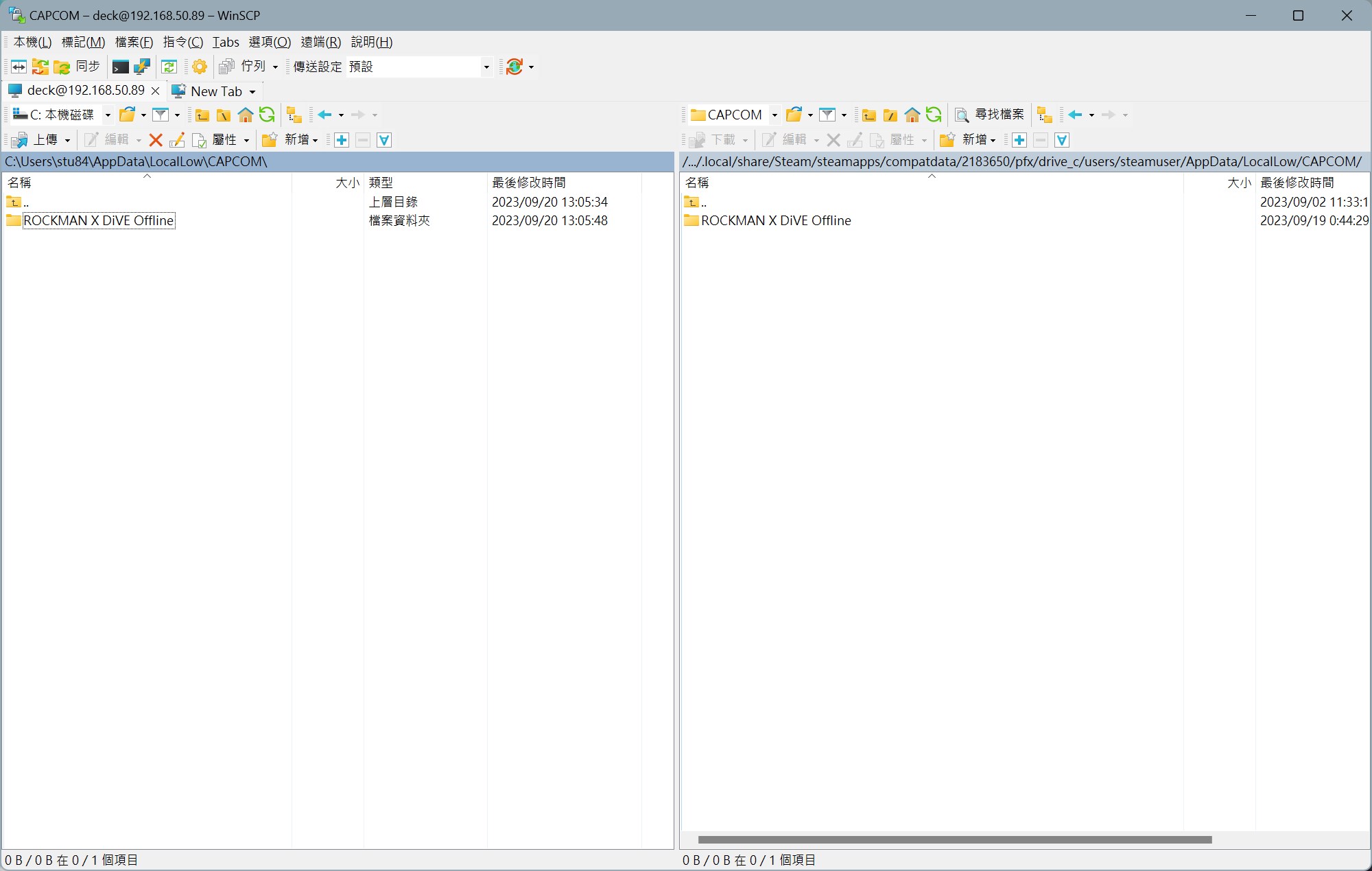Expand the remote CAPCOM directory dropdown

774,114
